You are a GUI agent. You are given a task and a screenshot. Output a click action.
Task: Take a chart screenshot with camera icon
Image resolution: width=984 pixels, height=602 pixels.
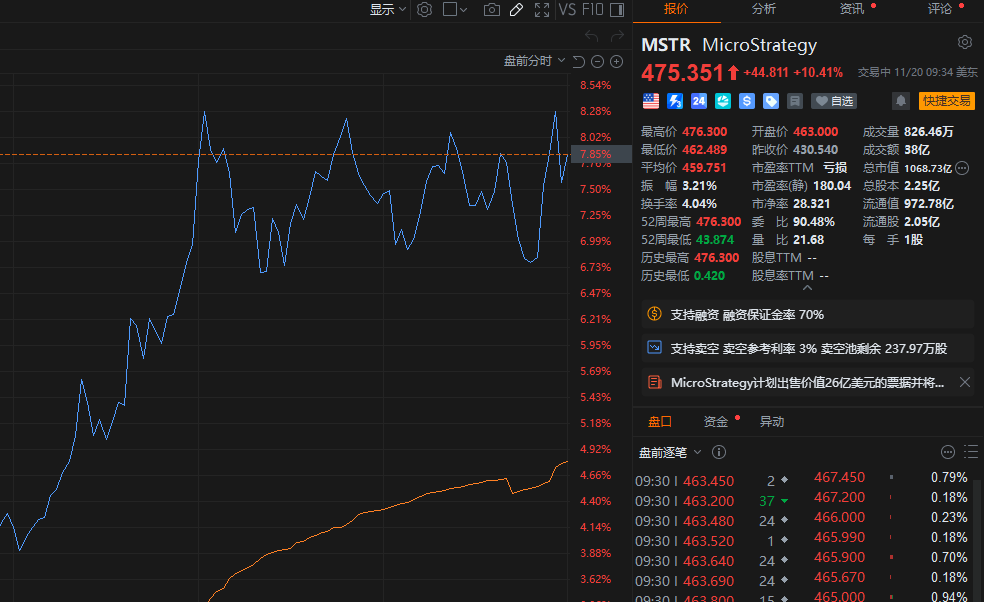491,9
